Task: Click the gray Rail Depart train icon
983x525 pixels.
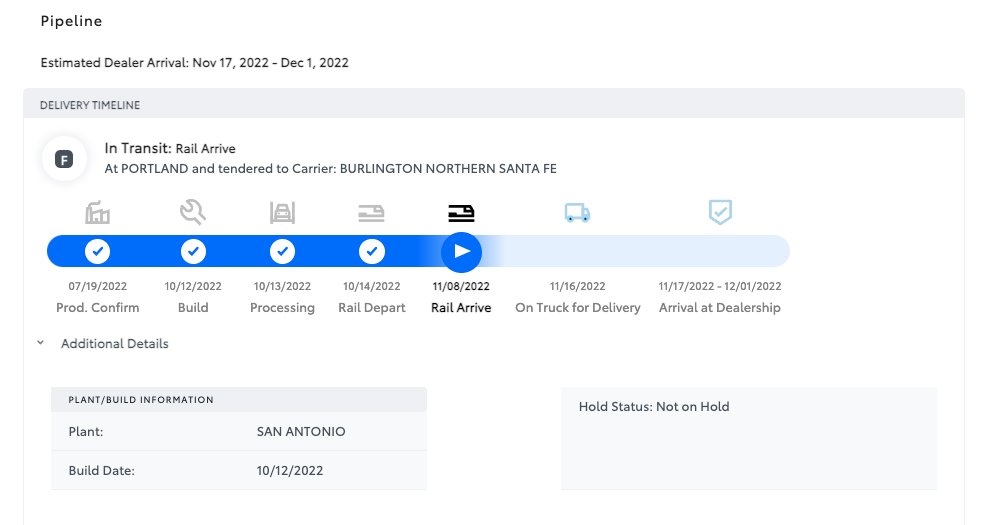Action: (x=371, y=213)
